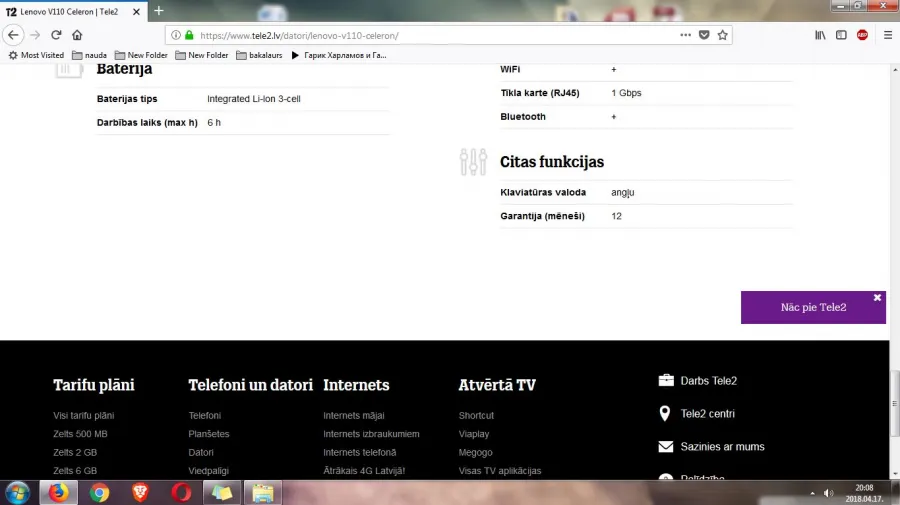Bookmark this page with the star
Screen dimensions: 900x505
coord(723,35)
